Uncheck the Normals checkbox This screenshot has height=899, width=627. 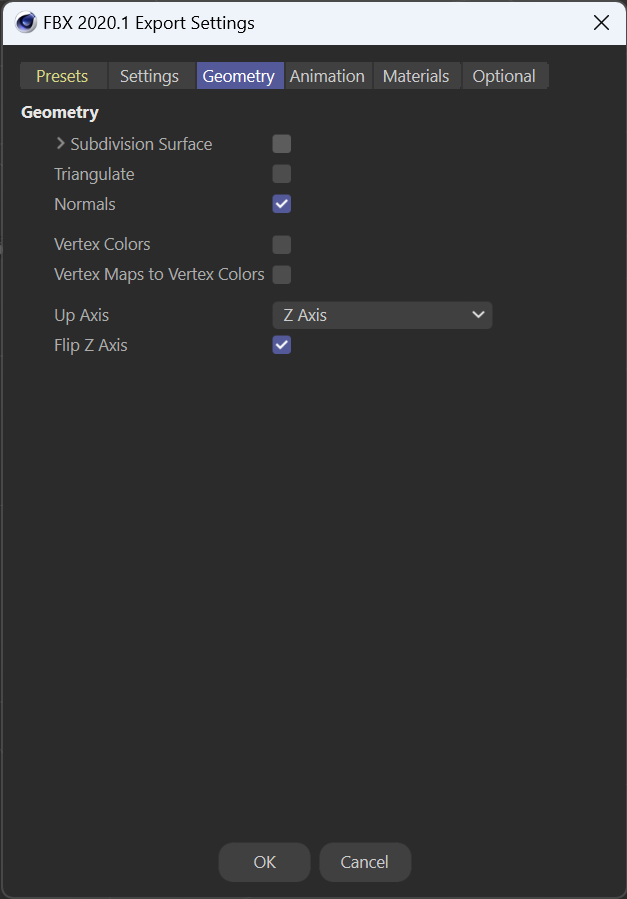coord(281,204)
